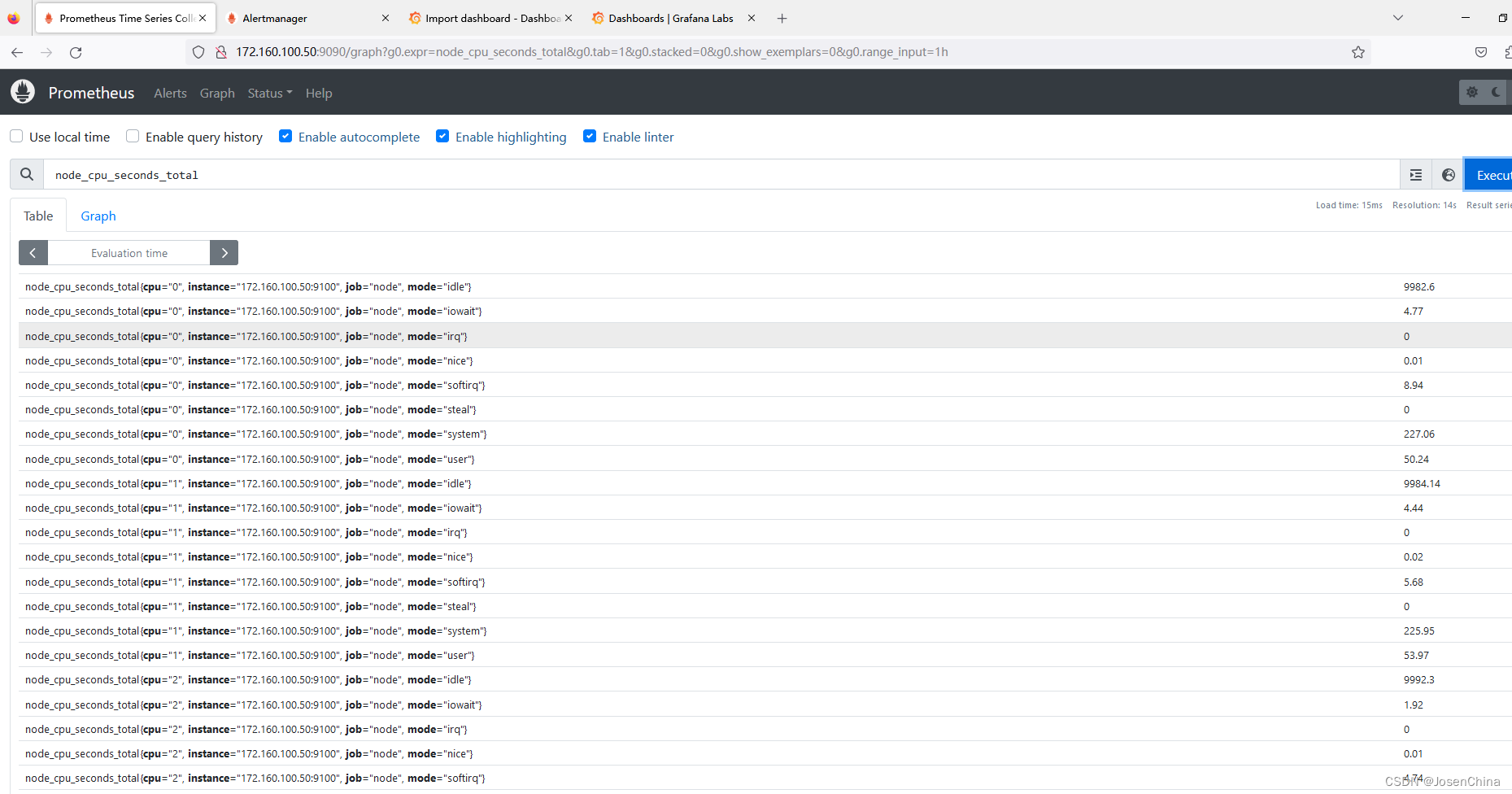Click the Evaluation time input field
The width and height of the screenshot is (1512, 794).
pyautogui.click(x=129, y=253)
